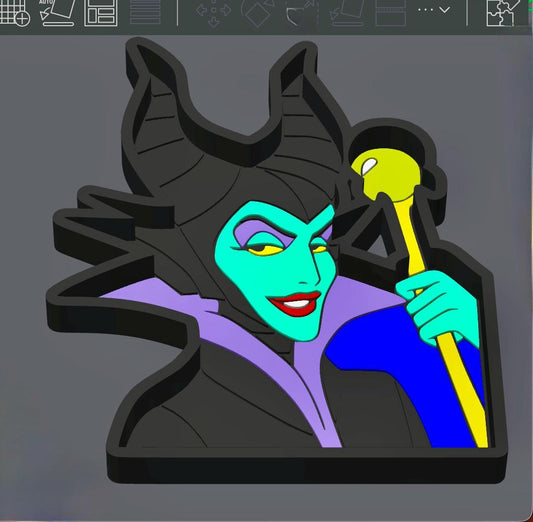Select the Cut tool with stacked rectangles
The image size is (533, 522).
391,13
